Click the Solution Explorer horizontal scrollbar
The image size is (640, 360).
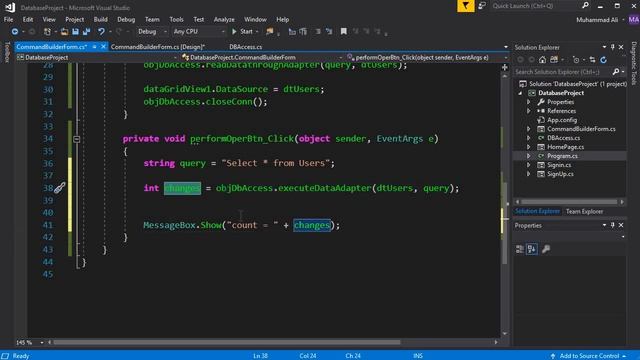[x=569, y=202]
